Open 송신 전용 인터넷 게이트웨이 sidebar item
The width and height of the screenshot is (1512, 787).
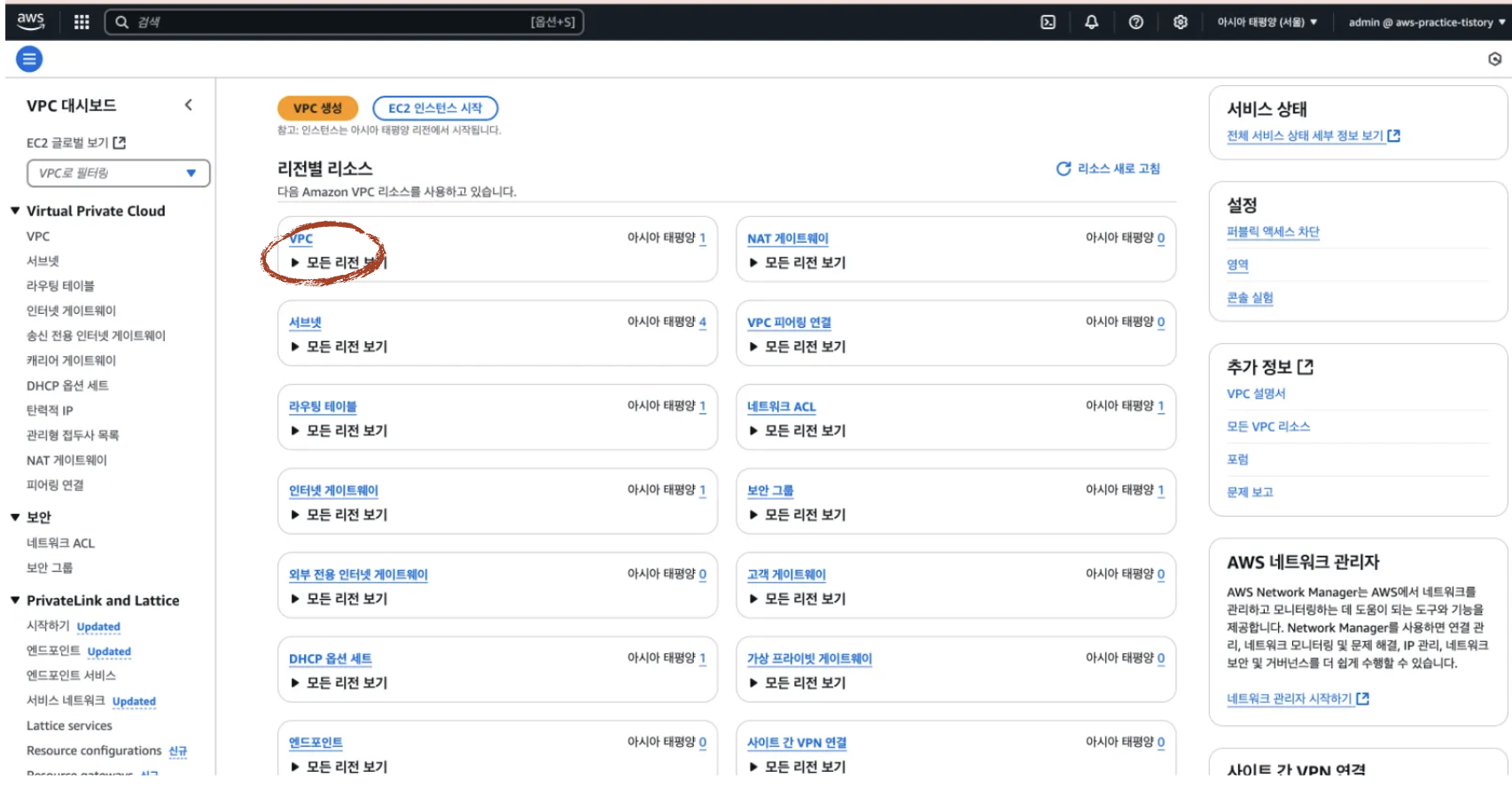click(96, 336)
